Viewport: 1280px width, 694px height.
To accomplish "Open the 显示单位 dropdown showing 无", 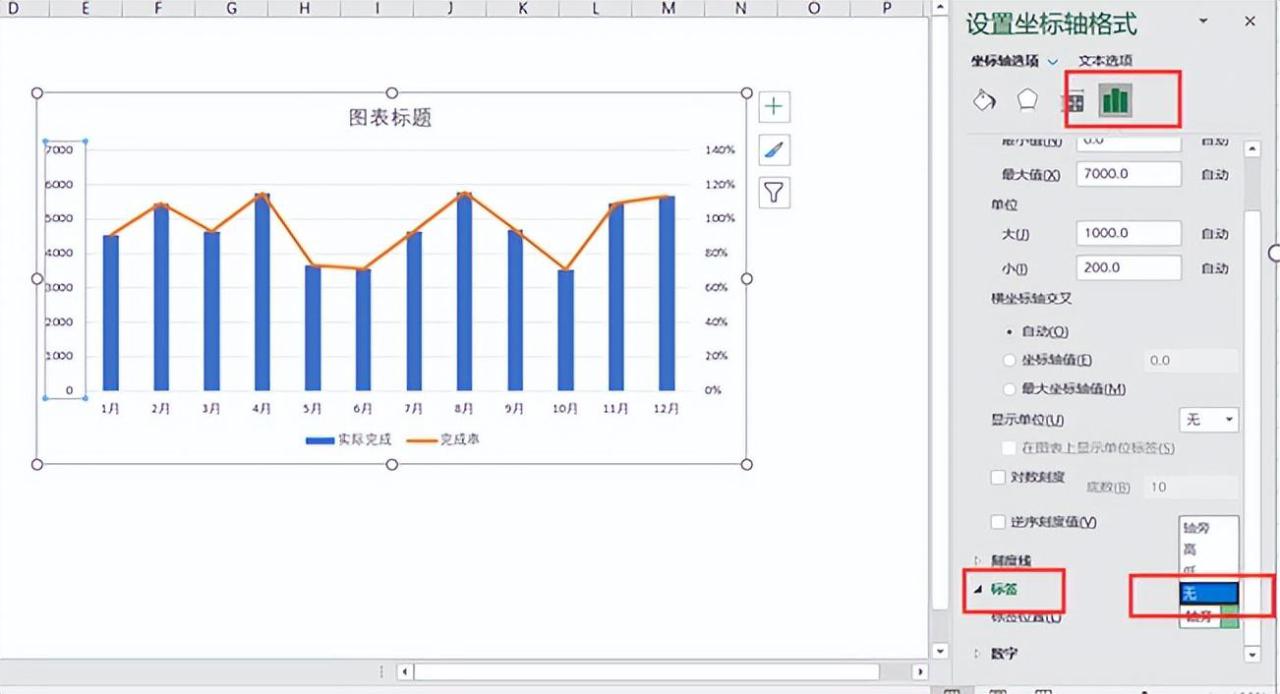I will [1209, 420].
